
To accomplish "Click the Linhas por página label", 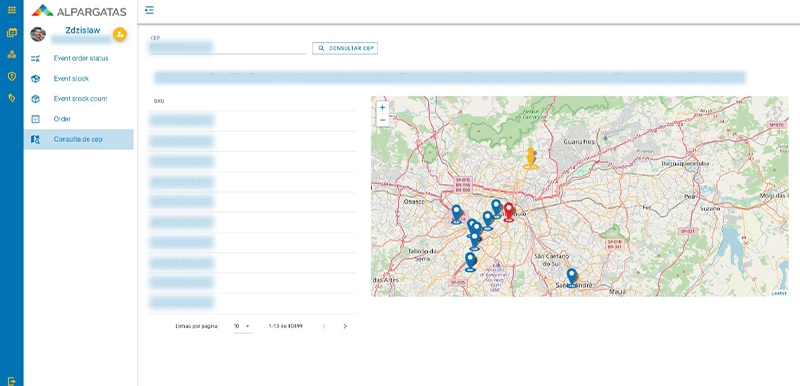I will 197,326.
